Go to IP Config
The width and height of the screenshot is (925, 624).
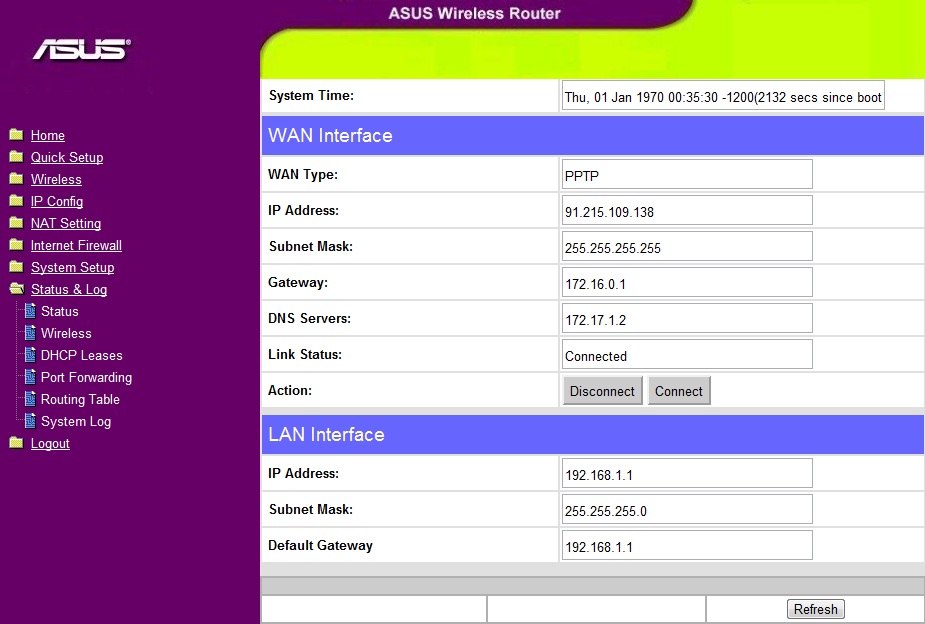pyautogui.click(x=57, y=201)
